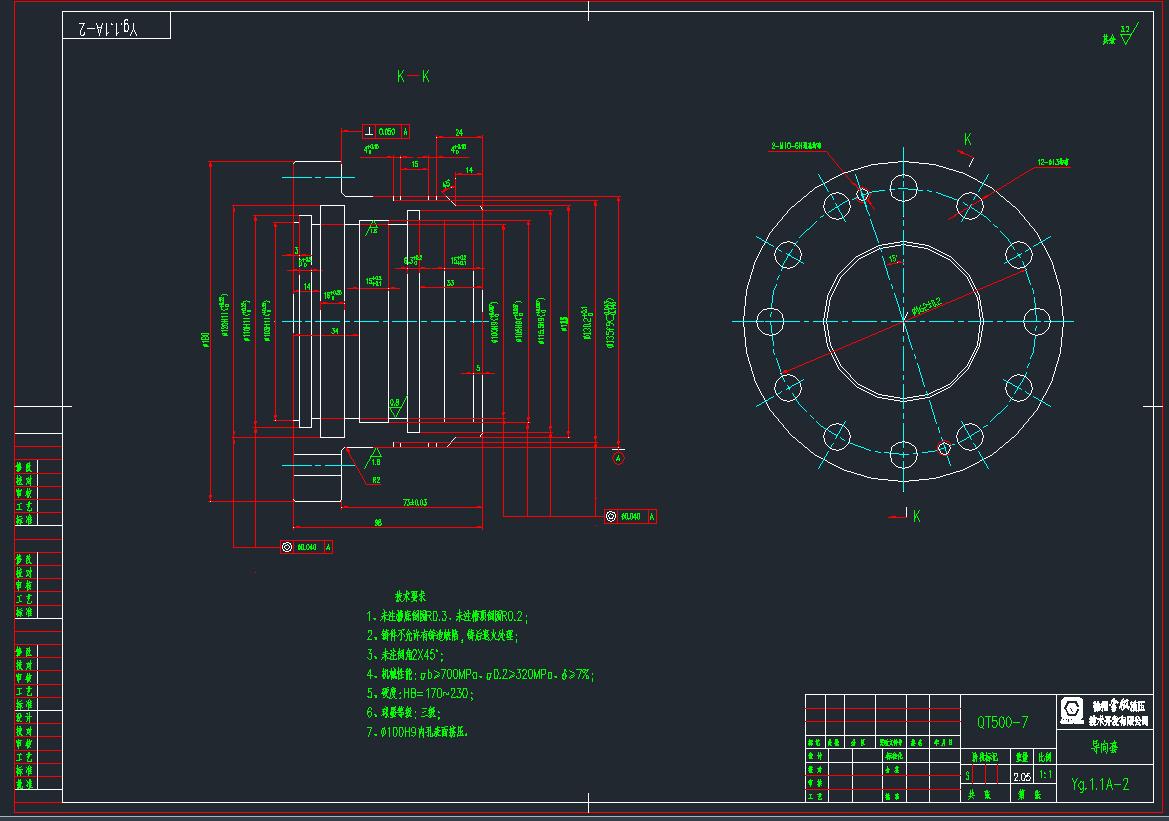Click the 1:1 scale value in title block
The height and width of the screenshot is (821, 1169).
[x=1045, y=775]
